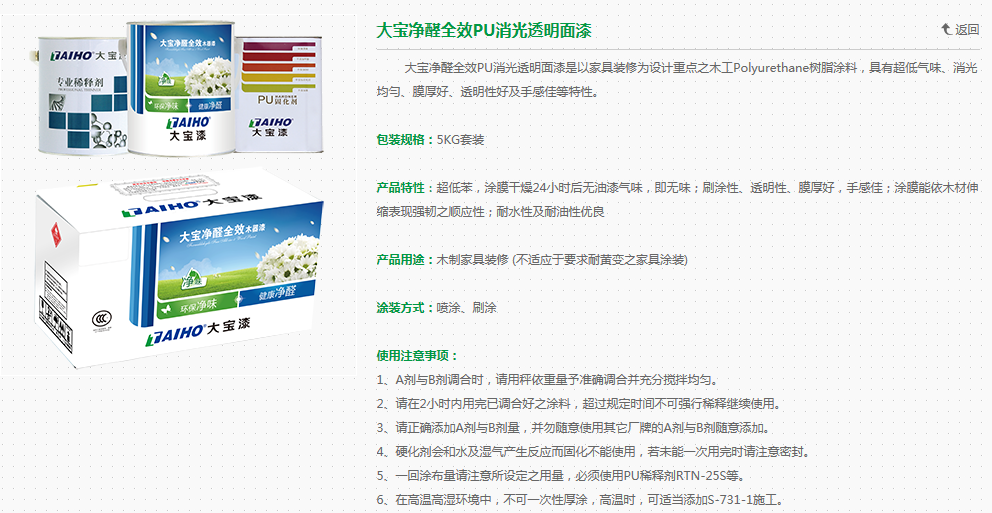Viewport: 992px width, 513px height.
Task: Select the heading 使用注意事项：
Action: (418, 356)
